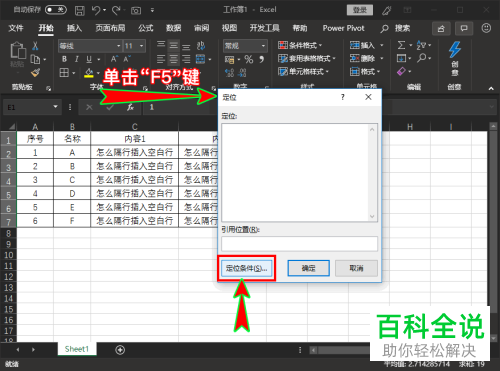Image resolution: width=500 pixels, height=371 pixels.
Task: Open the 条件格式 conditional formatting dropdown
Action: click(300, 45)
